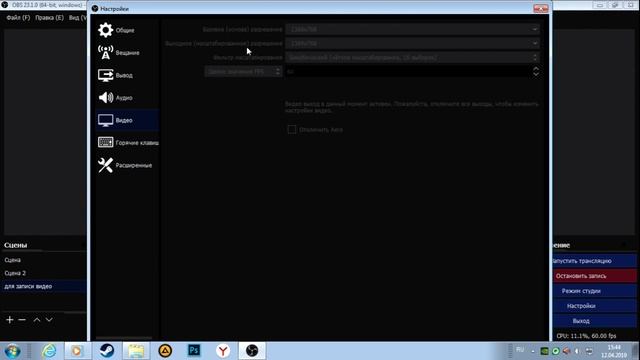Add a new scene with plus icon
The height and width of the screenshot is (360, 640).
(x=10, y=320)
